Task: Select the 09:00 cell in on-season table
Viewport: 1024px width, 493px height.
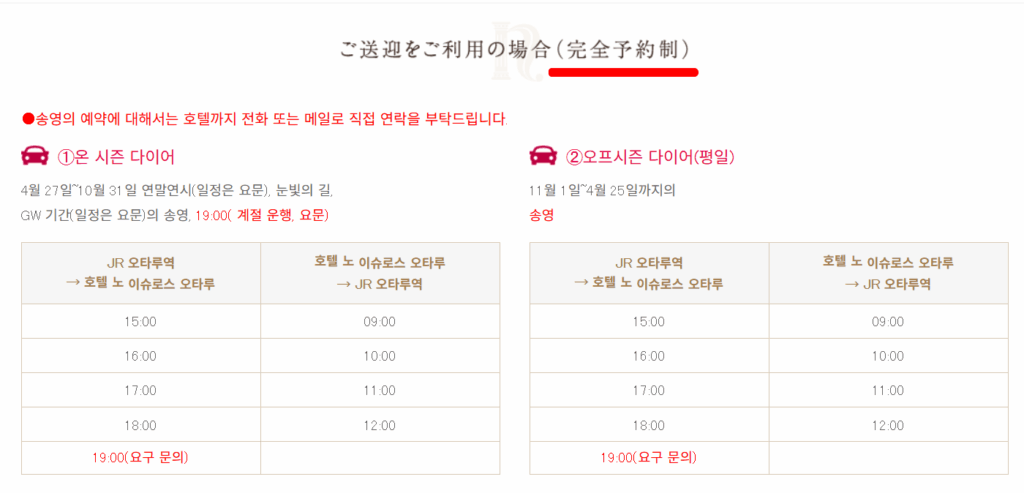Action: coord(380,322)
